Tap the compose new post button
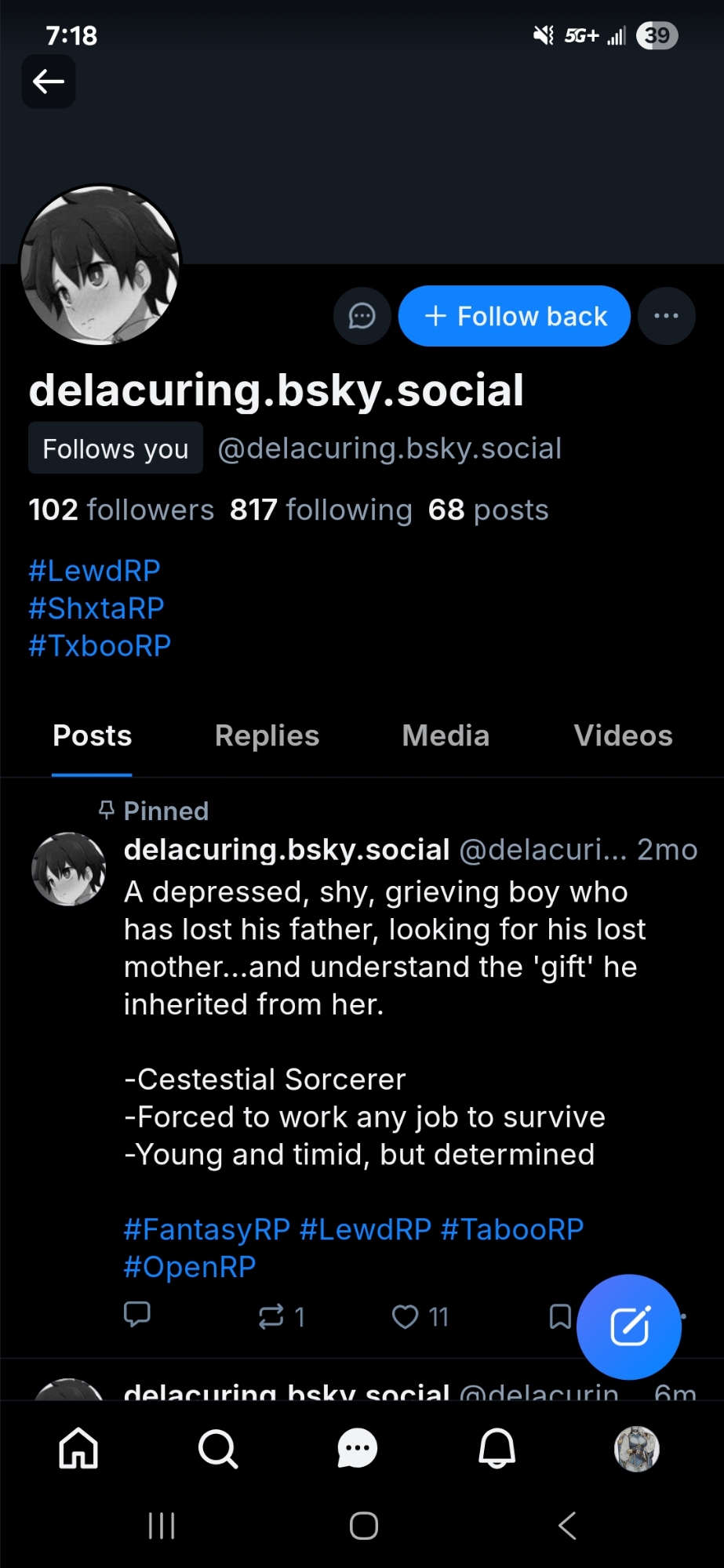The width and height of the screenshot is (724, 1568). (x=629, y=1327)
